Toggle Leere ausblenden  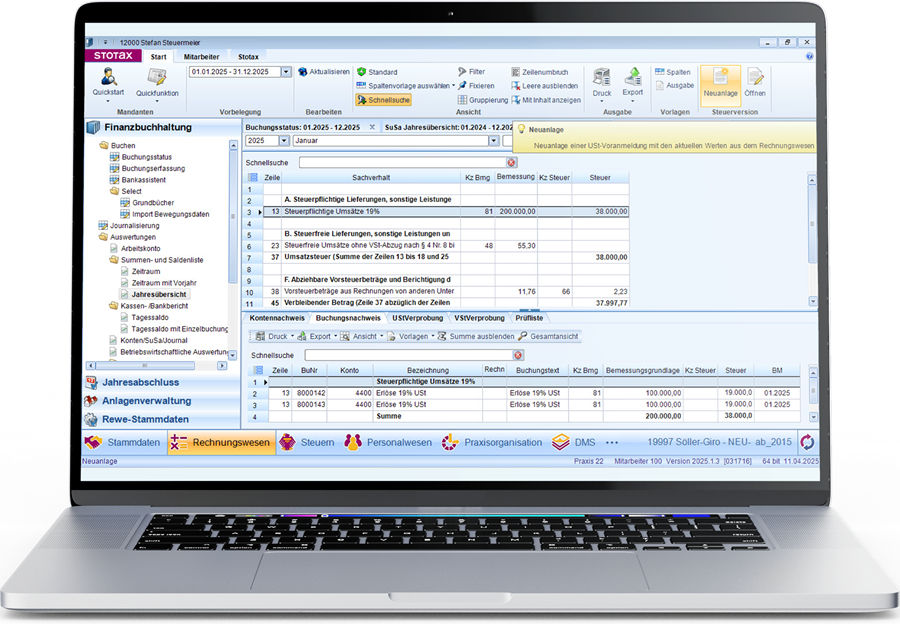click(544, 86)
